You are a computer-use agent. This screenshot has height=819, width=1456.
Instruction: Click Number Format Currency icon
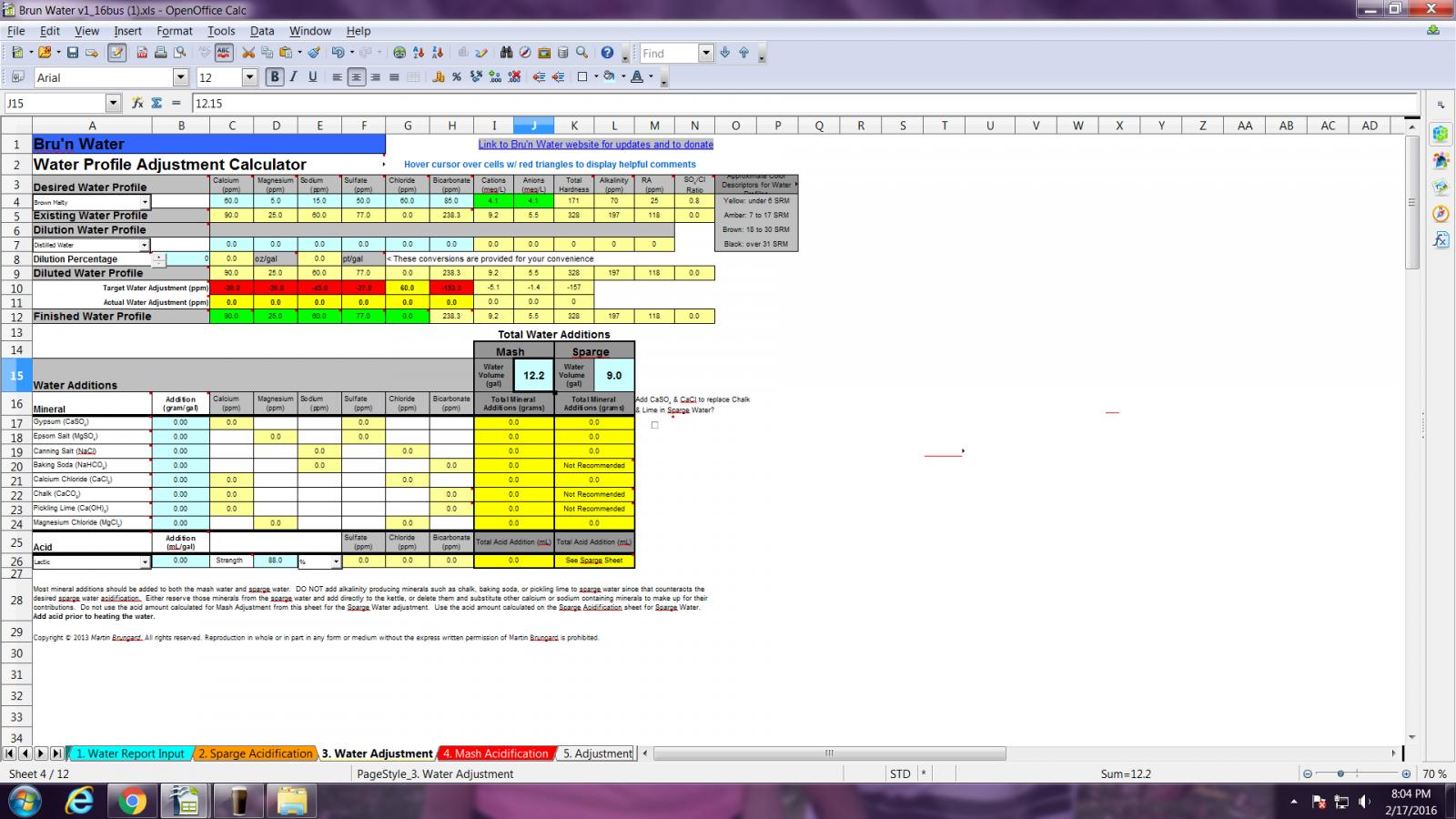[x=438, y=77]
